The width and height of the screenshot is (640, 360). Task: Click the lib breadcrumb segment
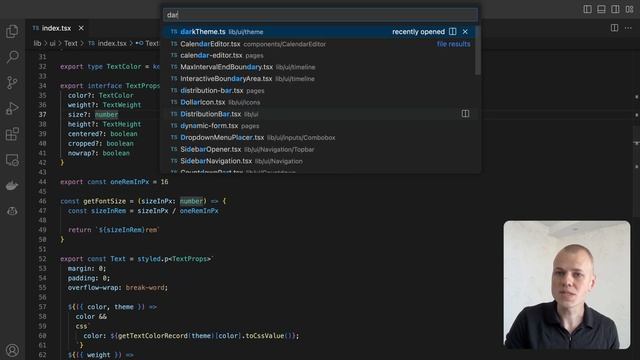click(x=37, y=43)
